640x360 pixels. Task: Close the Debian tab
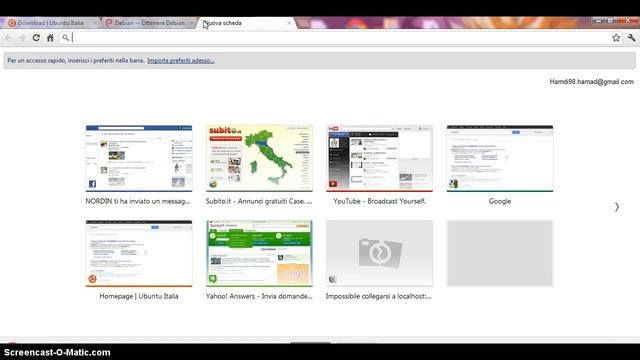[192, 23]
